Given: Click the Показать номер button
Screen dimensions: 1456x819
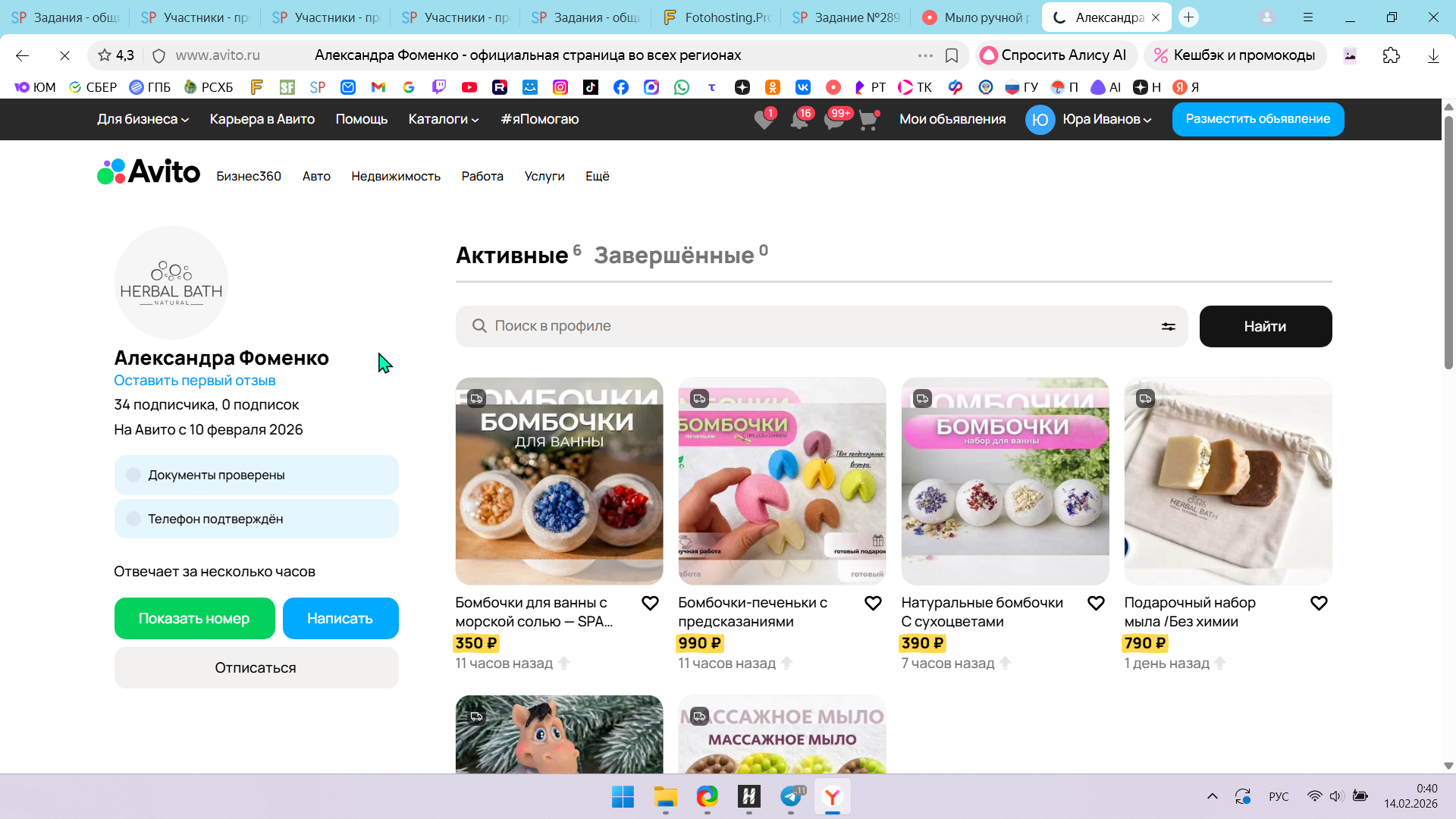Looking at the screenshot, I should pos(194,618).
